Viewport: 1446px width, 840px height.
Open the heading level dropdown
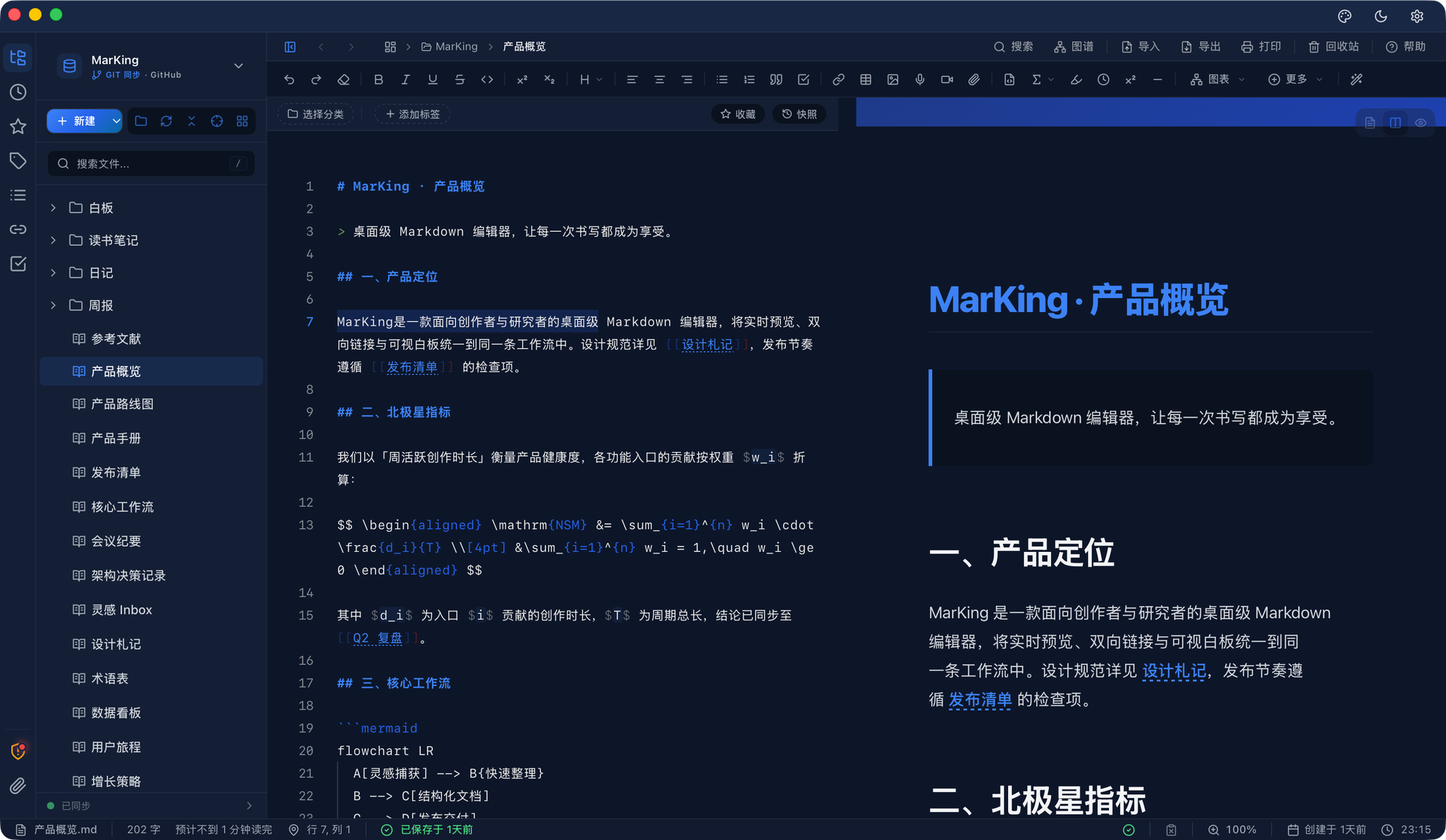(591, 80)
